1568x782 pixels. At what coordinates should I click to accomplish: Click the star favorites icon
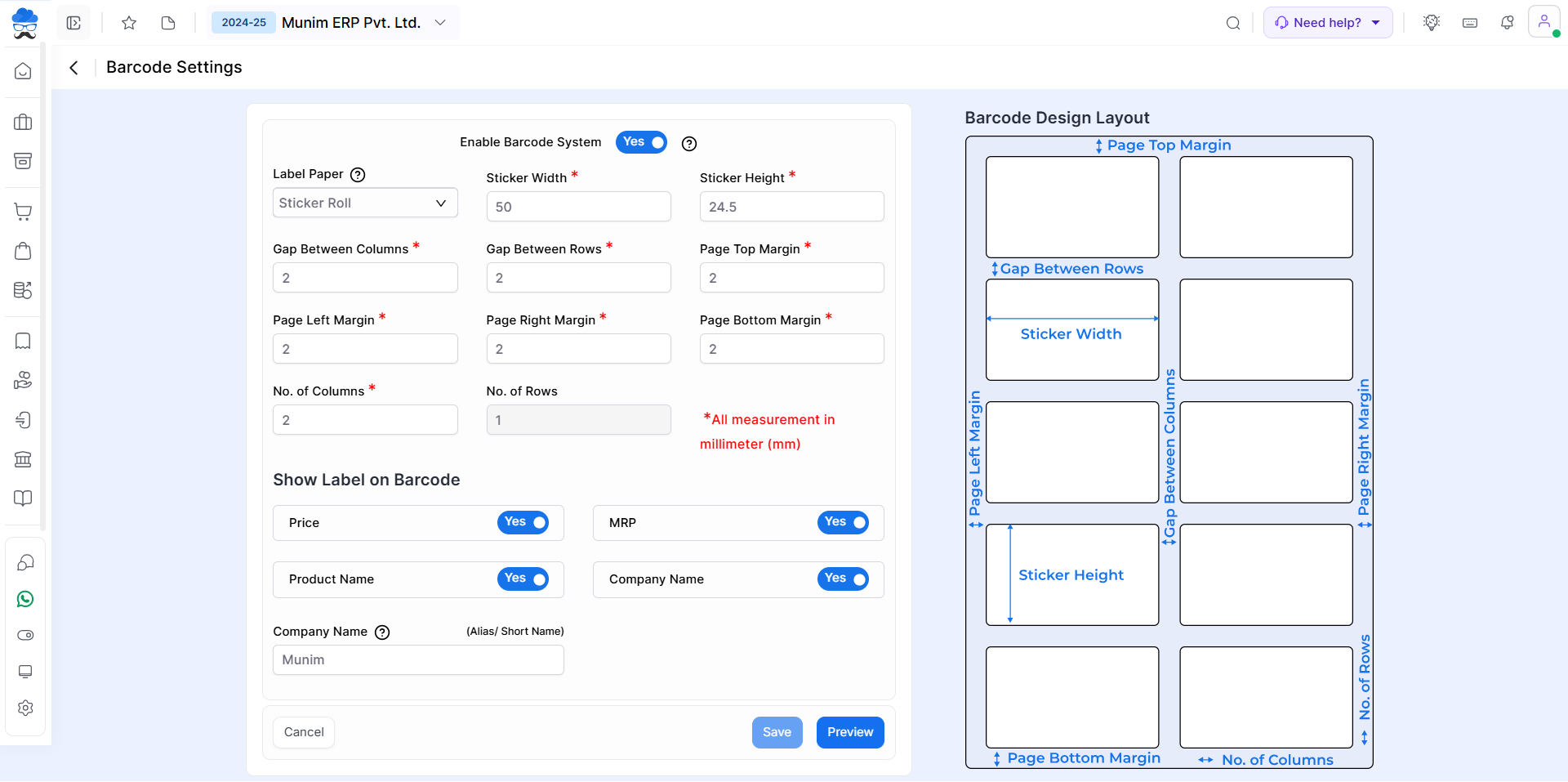tap(129, 23)
